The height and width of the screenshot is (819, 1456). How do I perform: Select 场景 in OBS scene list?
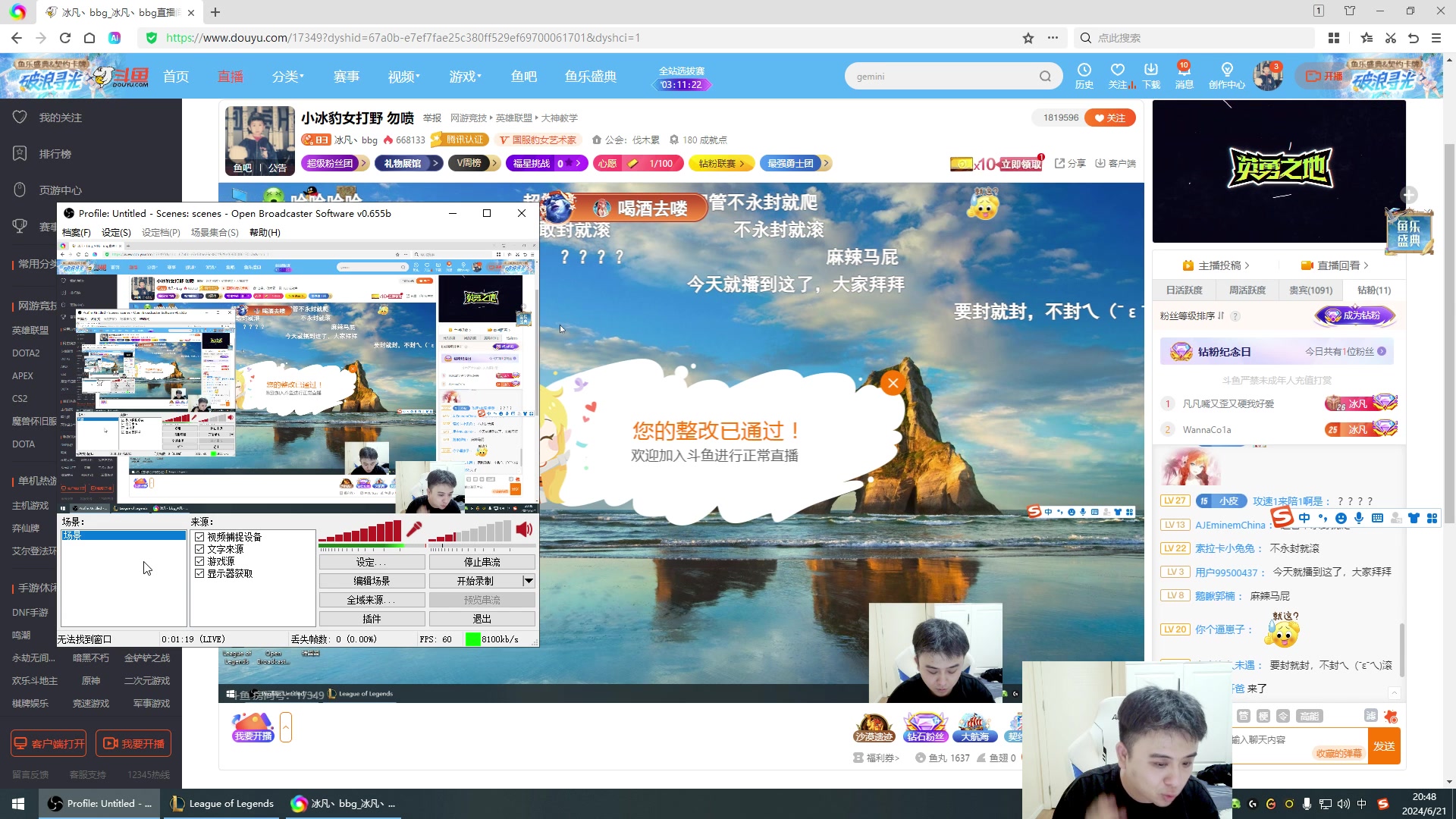coord(124,535)
